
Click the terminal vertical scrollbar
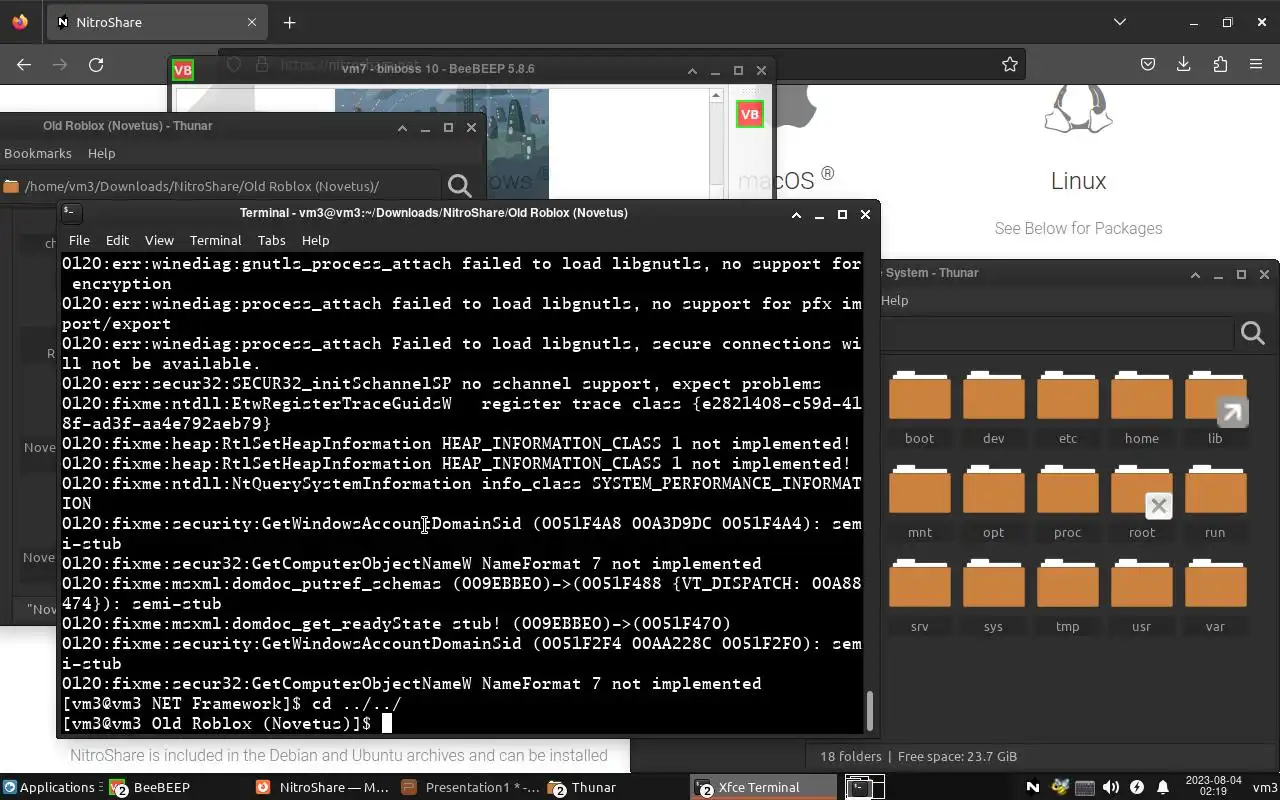pyautogui.click(x=869, y=711)
